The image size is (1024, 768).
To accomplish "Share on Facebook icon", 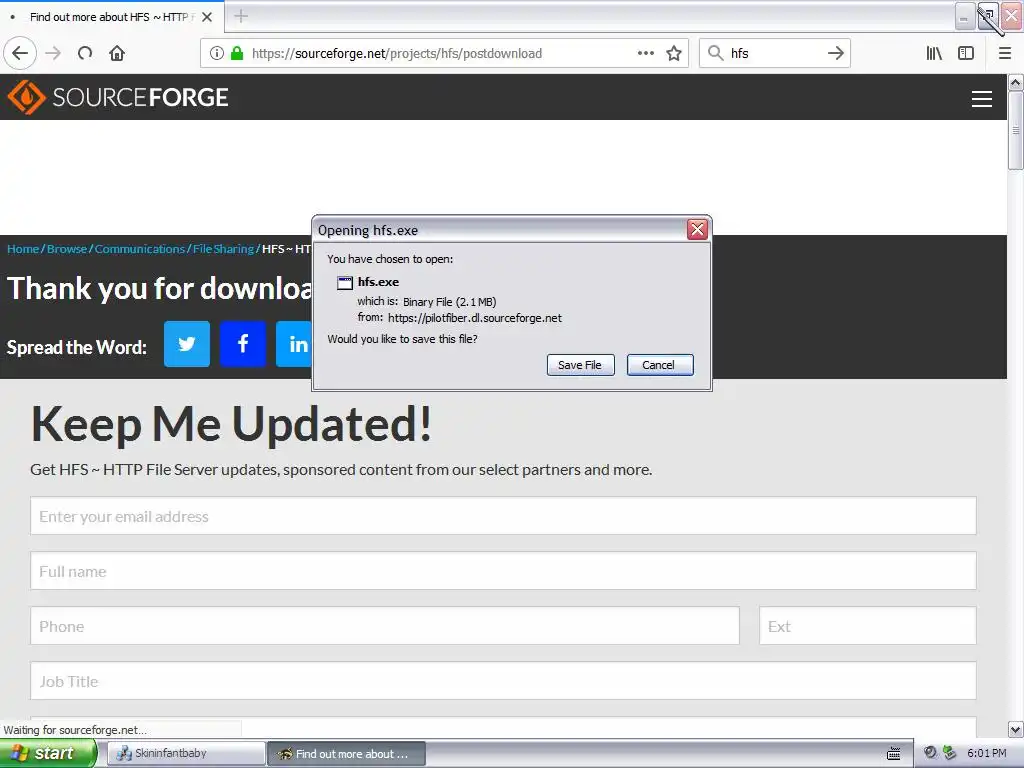I will 243,344.
